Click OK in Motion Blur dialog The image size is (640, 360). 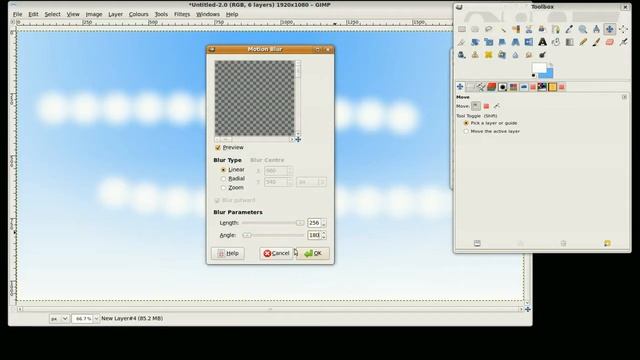coord(313,253)
